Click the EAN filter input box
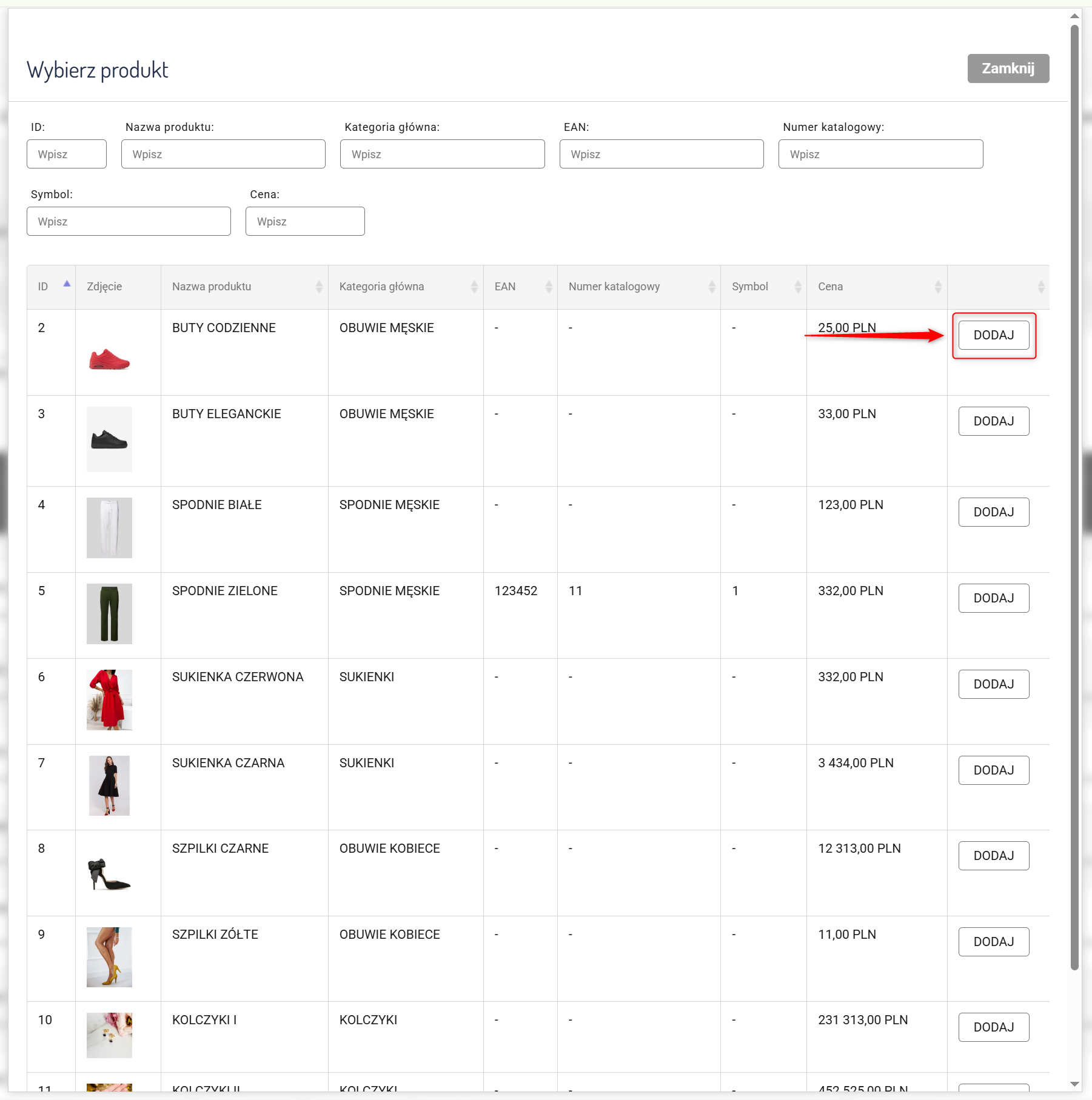This screenshot has width=1092, height=1100. coord(661,155)
